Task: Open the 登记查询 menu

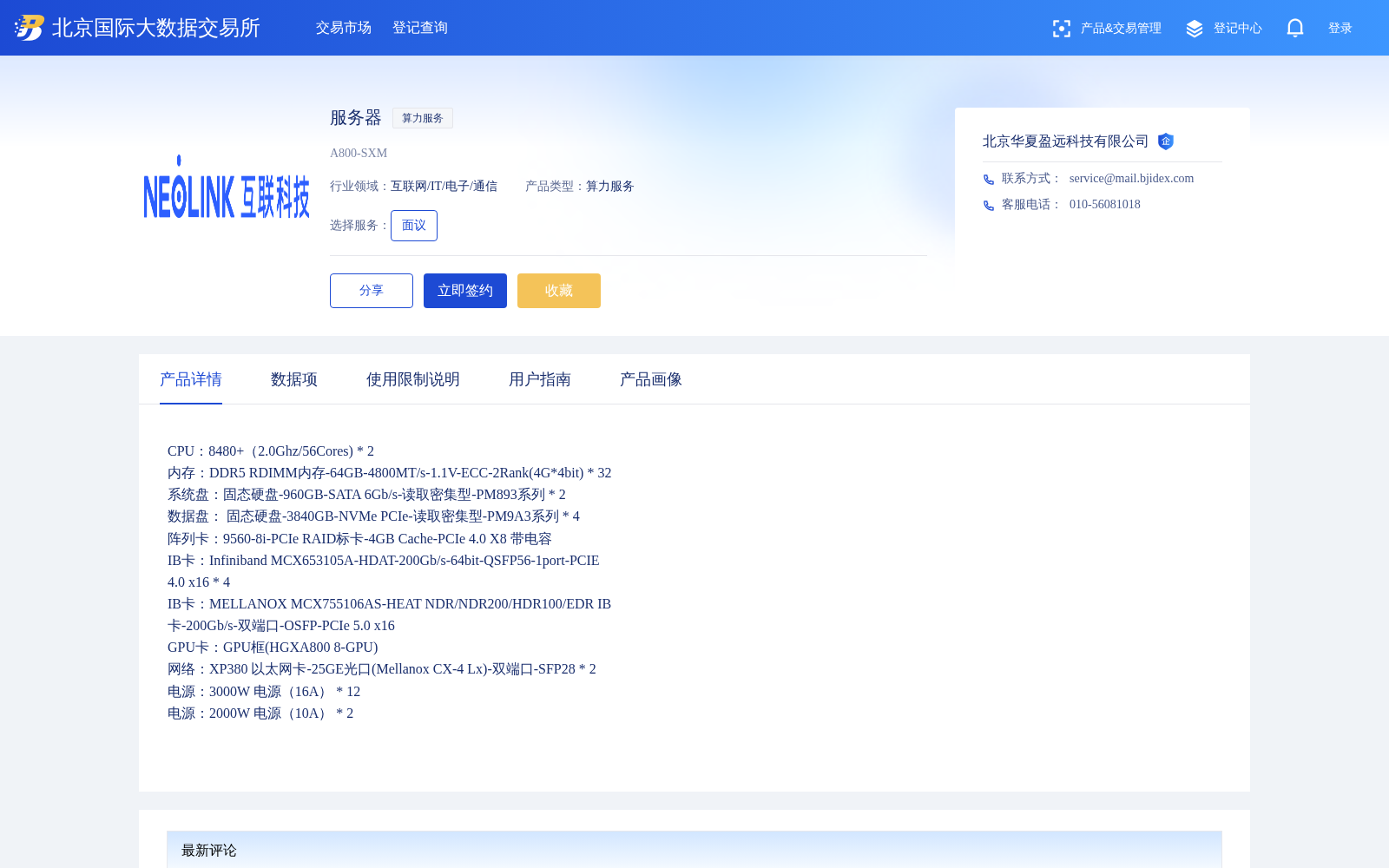Action: (420, 28)
